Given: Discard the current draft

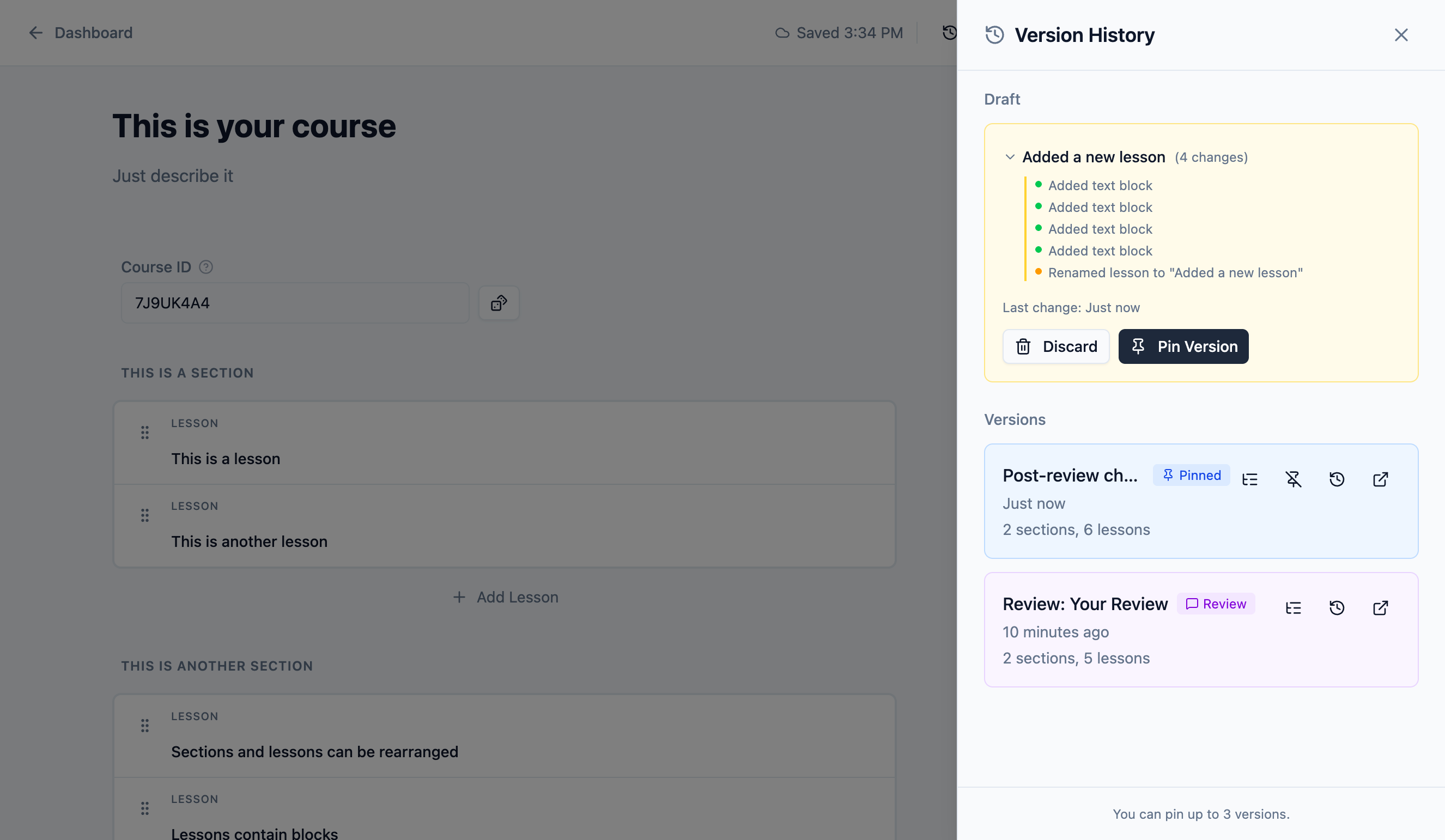Looking at the screenshot, I should 1055,346.
